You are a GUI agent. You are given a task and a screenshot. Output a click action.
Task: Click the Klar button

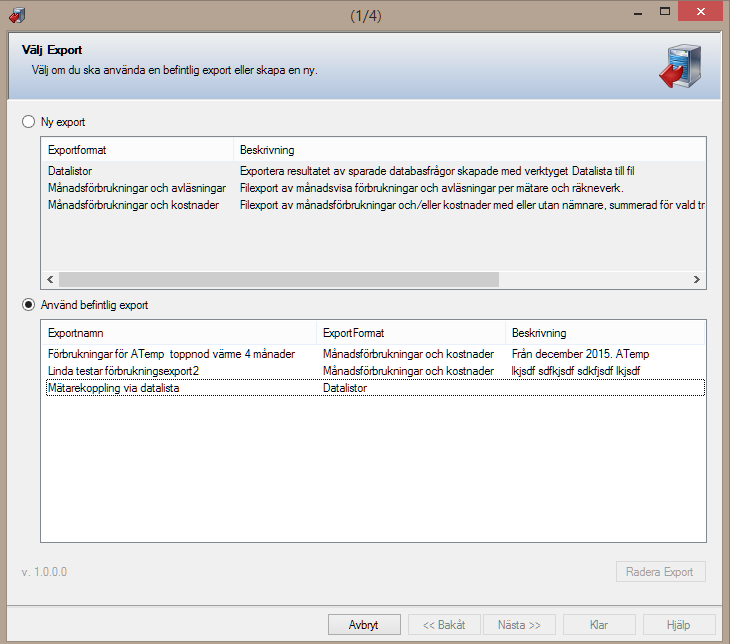pos(599,624)
